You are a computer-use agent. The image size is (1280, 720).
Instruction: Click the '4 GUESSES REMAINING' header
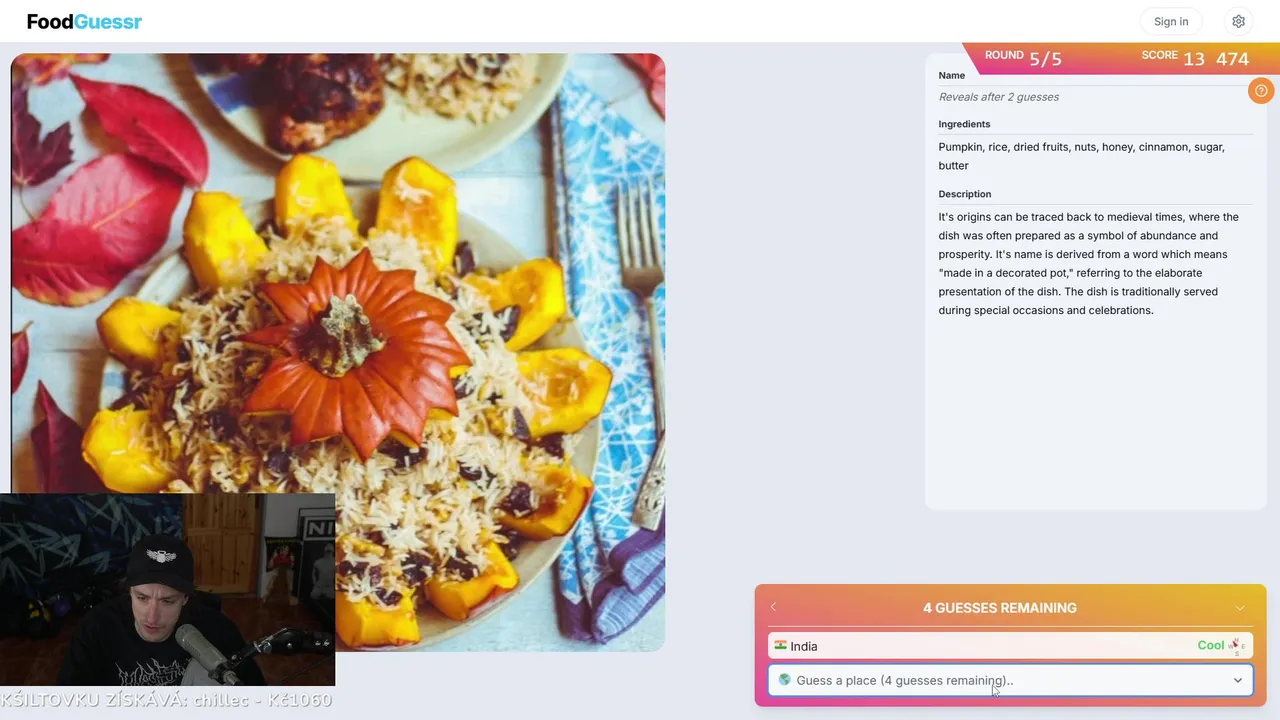click(x=1000, y=608)
